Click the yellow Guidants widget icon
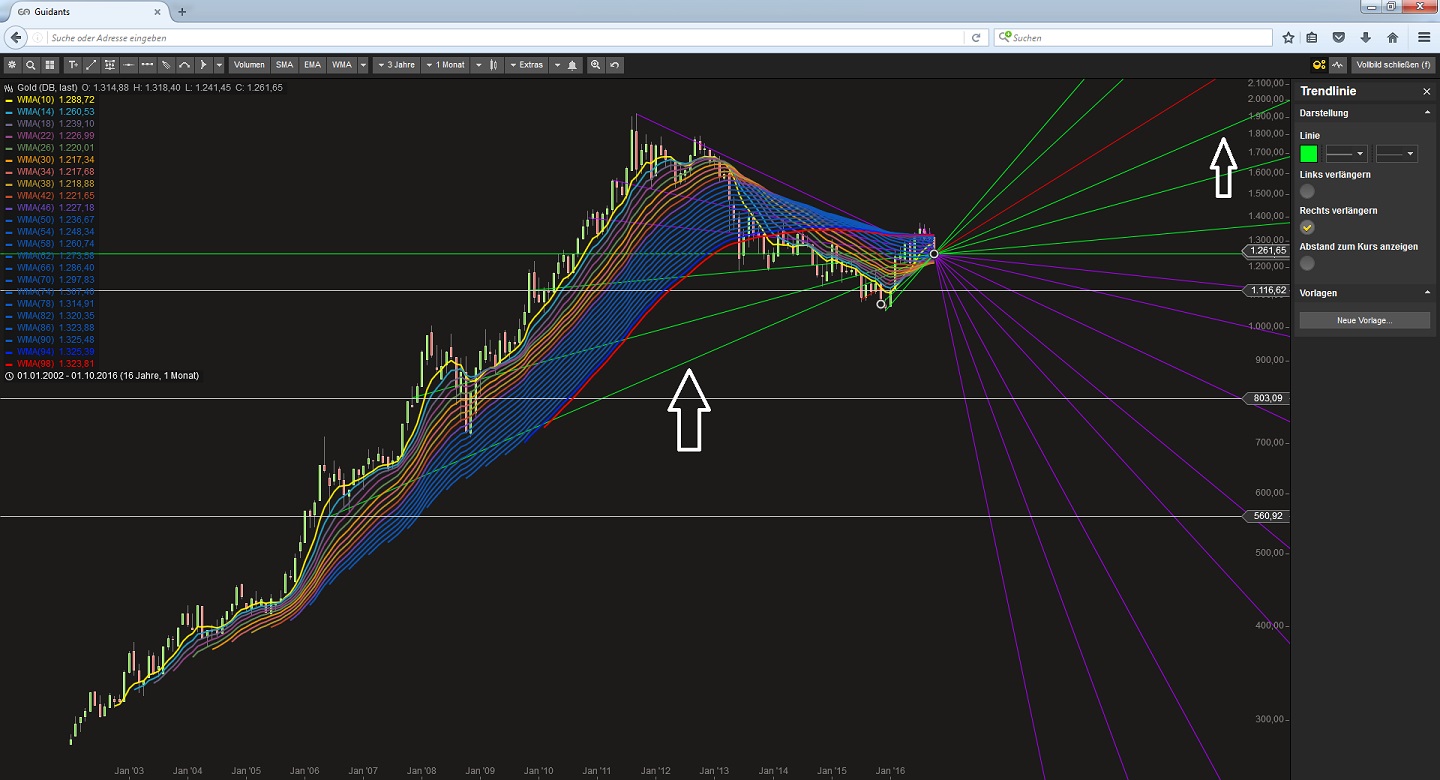 (1319, 65)
